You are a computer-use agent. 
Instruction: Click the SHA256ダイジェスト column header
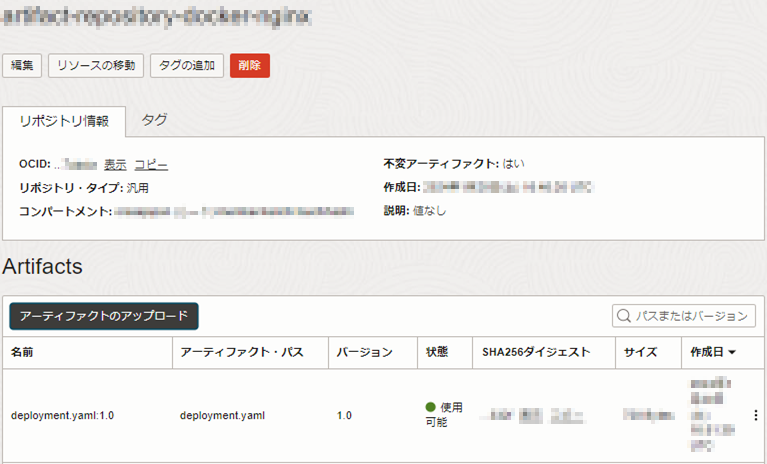(536, 352)
